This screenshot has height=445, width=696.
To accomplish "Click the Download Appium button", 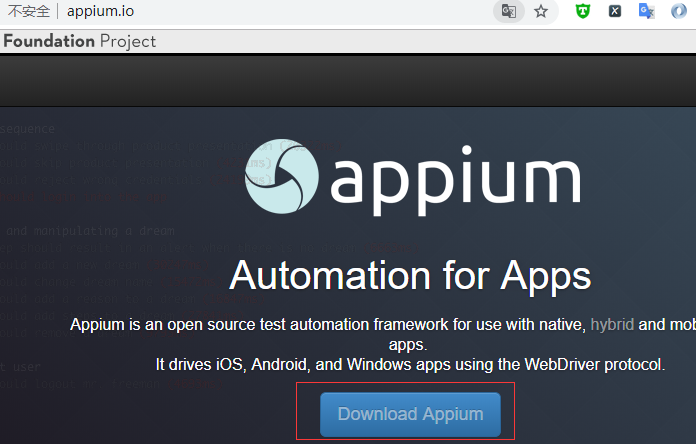I will (410, 414).
